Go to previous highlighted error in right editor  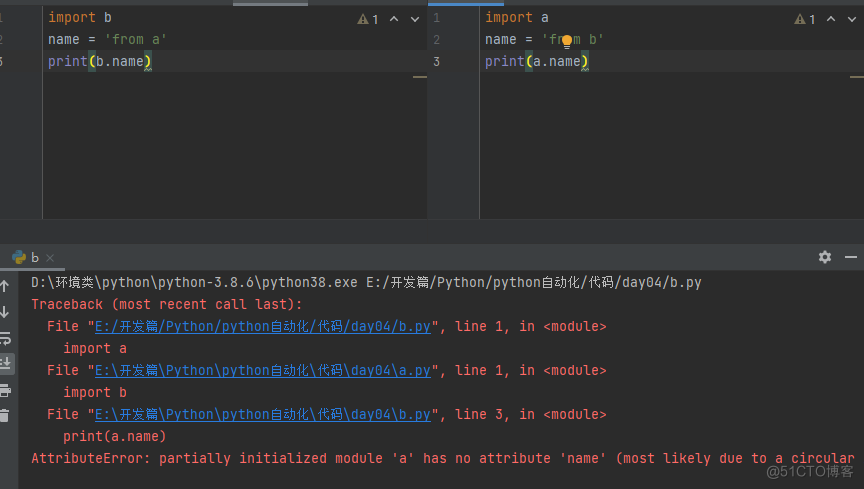pyautogui.click(x=831, y=19)
